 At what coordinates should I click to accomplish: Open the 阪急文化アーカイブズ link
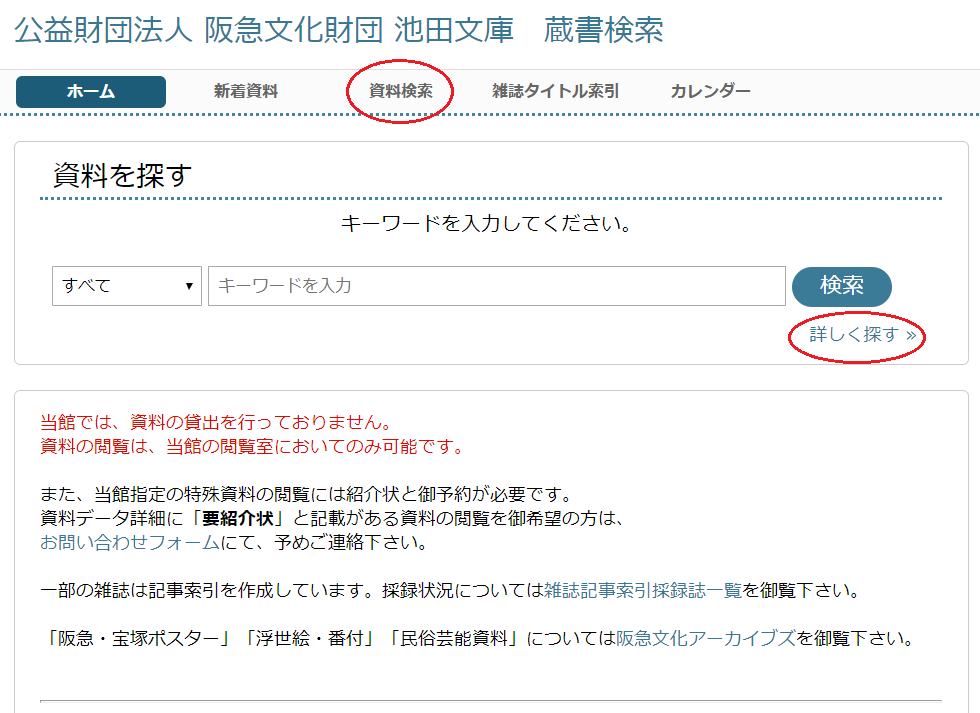[x=706, y=639]
